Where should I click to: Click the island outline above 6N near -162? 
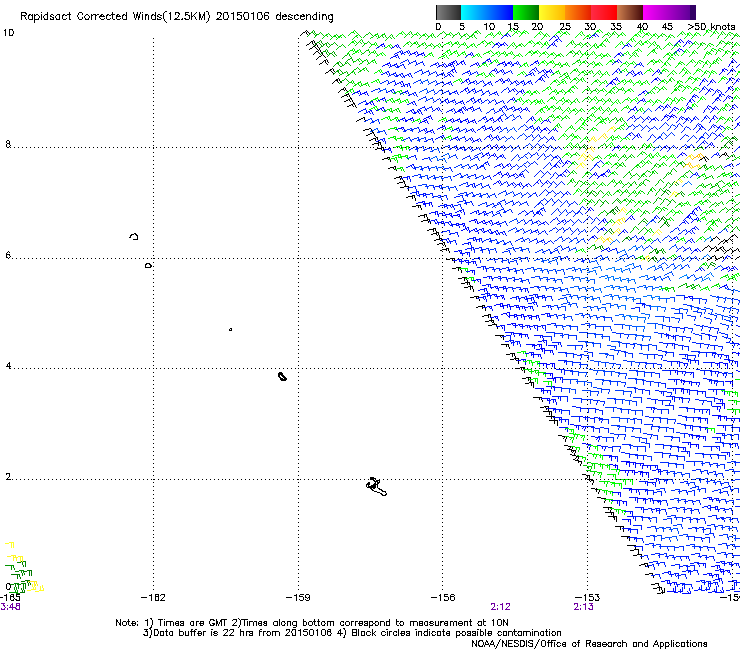pyautogui.click(x=134, y=236)
